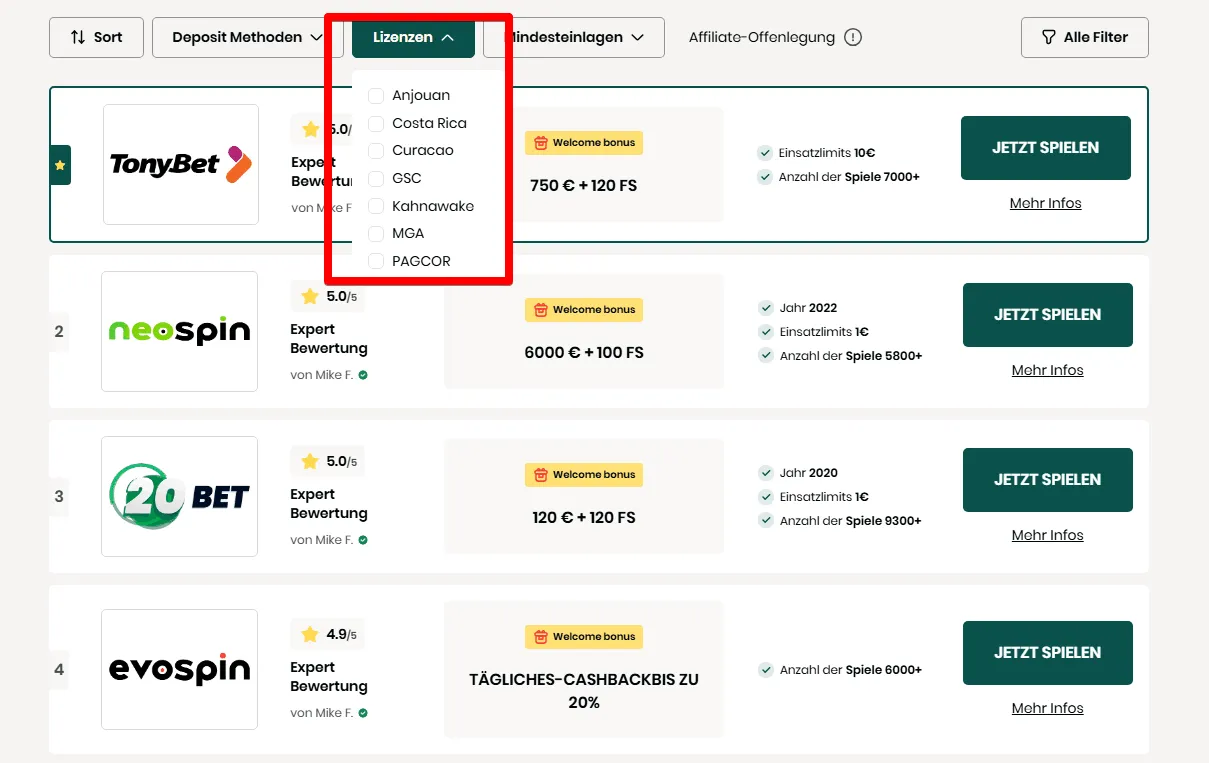Image resolution: width=1209 pixels, height=763 pixels.
Task: Tick the Anjouan license checkbox
Action: [x=376, y=95]
